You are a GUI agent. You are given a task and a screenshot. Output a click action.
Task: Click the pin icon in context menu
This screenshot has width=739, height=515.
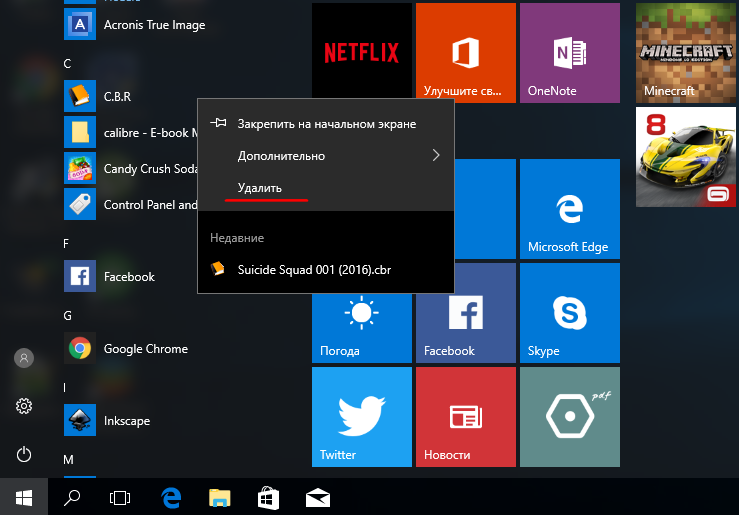[218, 123]
